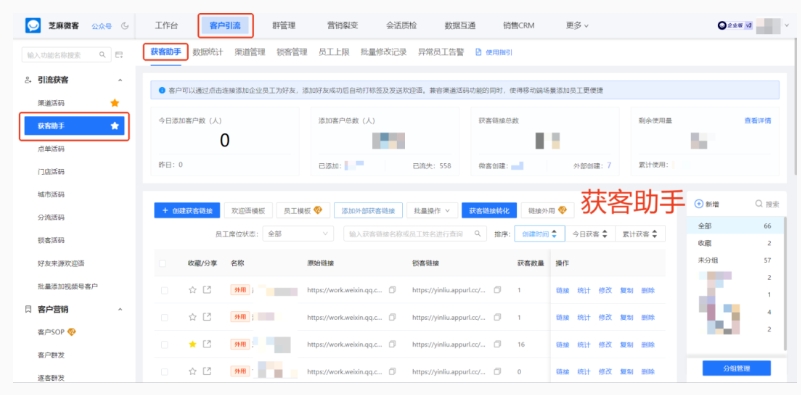Click the person icon beside 引流获客
801x395 pixels.
coord(28,80)
